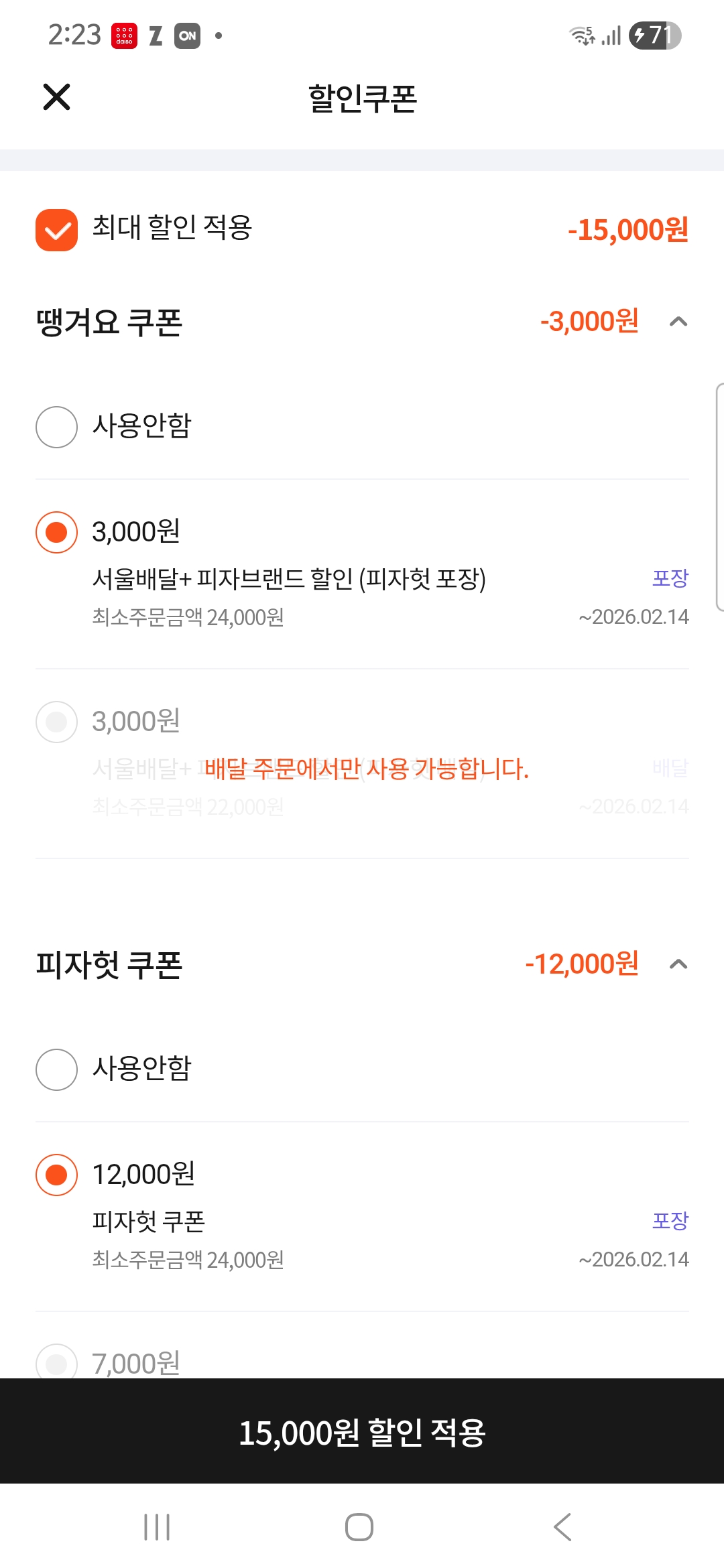
Task: Click the scrollbar handle on right edge
Action: point(719,497)
